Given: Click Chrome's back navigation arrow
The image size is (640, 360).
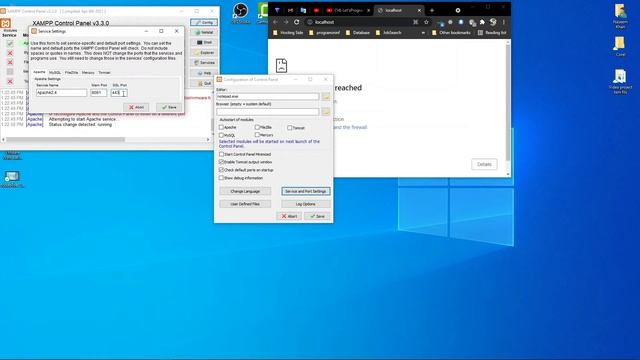Looking at the screenshot, I should (276, 22).
